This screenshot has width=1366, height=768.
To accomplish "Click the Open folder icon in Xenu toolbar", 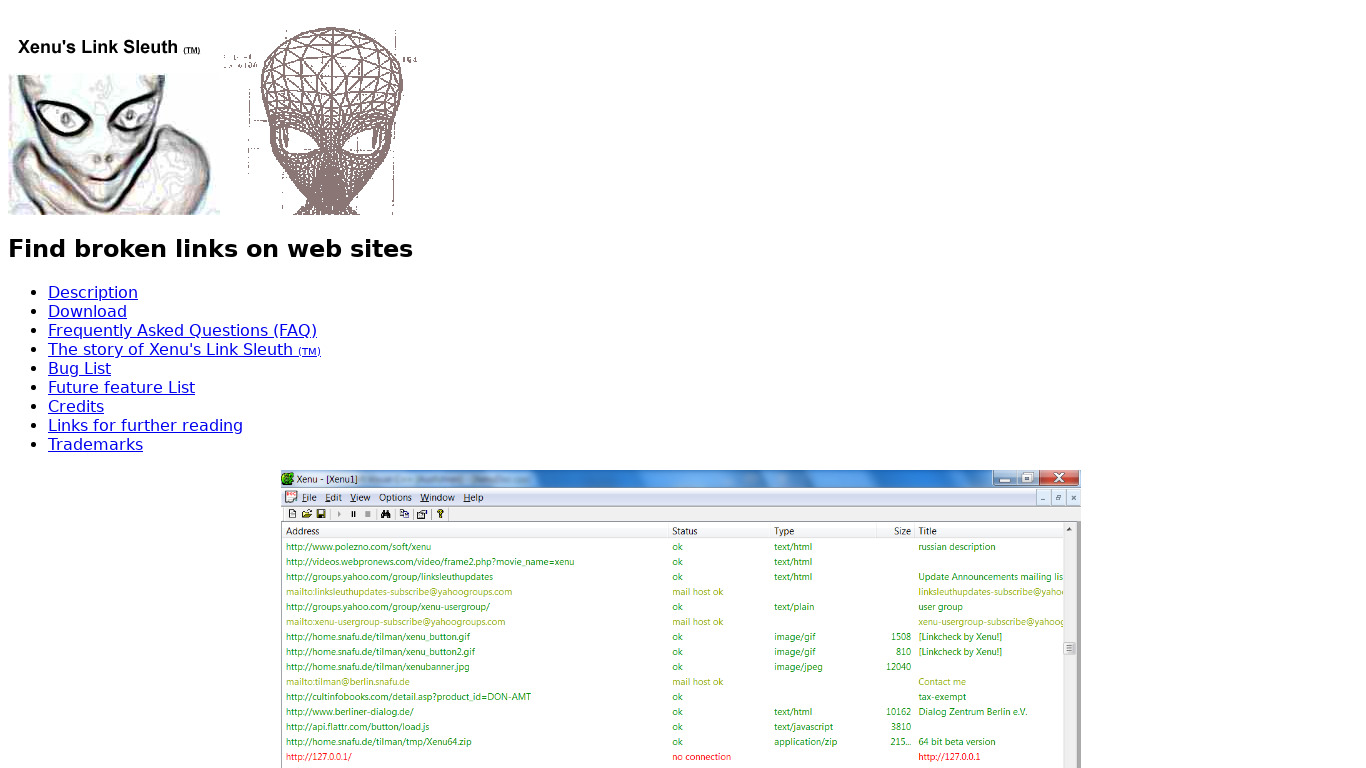I will point(307,514).
